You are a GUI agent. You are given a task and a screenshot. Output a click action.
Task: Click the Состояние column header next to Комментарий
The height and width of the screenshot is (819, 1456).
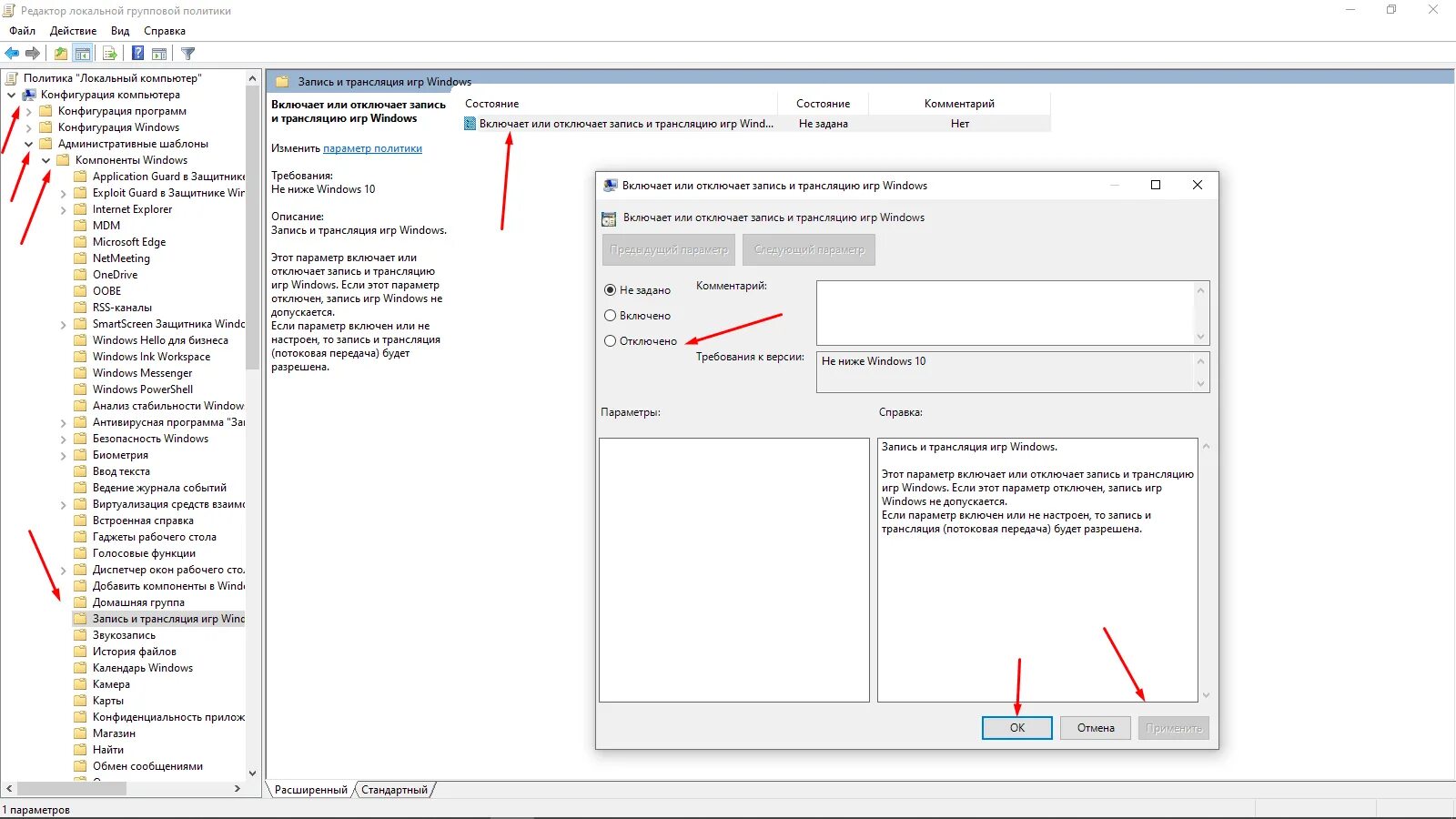point(823,104)
